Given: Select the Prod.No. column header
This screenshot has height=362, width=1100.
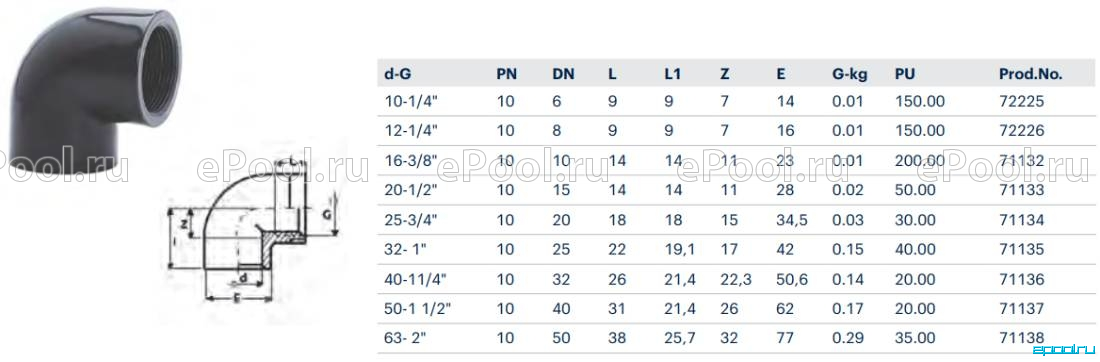Looking at the screenshot, I should click(1031, 73).
